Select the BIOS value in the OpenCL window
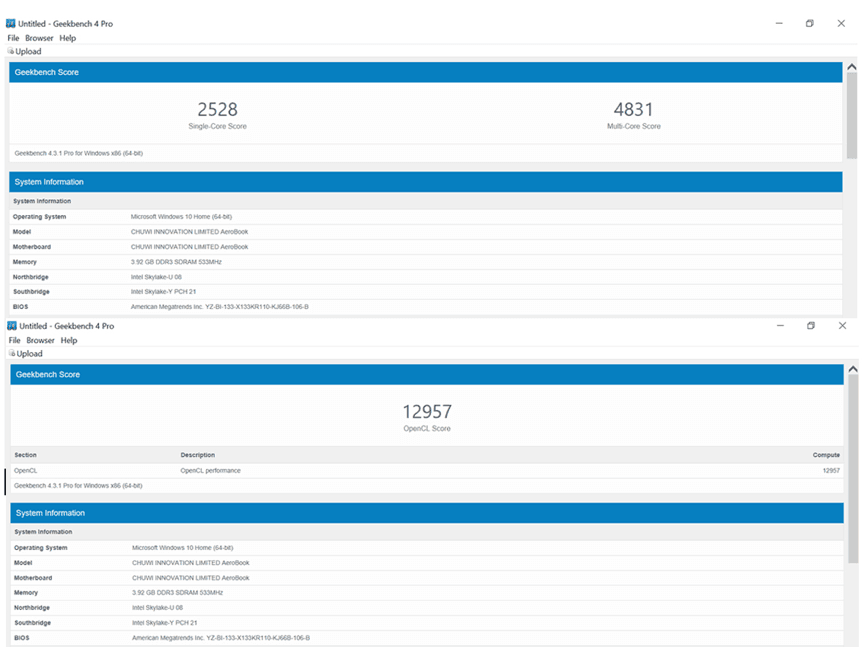862x647 pixels. click(221, 638)
